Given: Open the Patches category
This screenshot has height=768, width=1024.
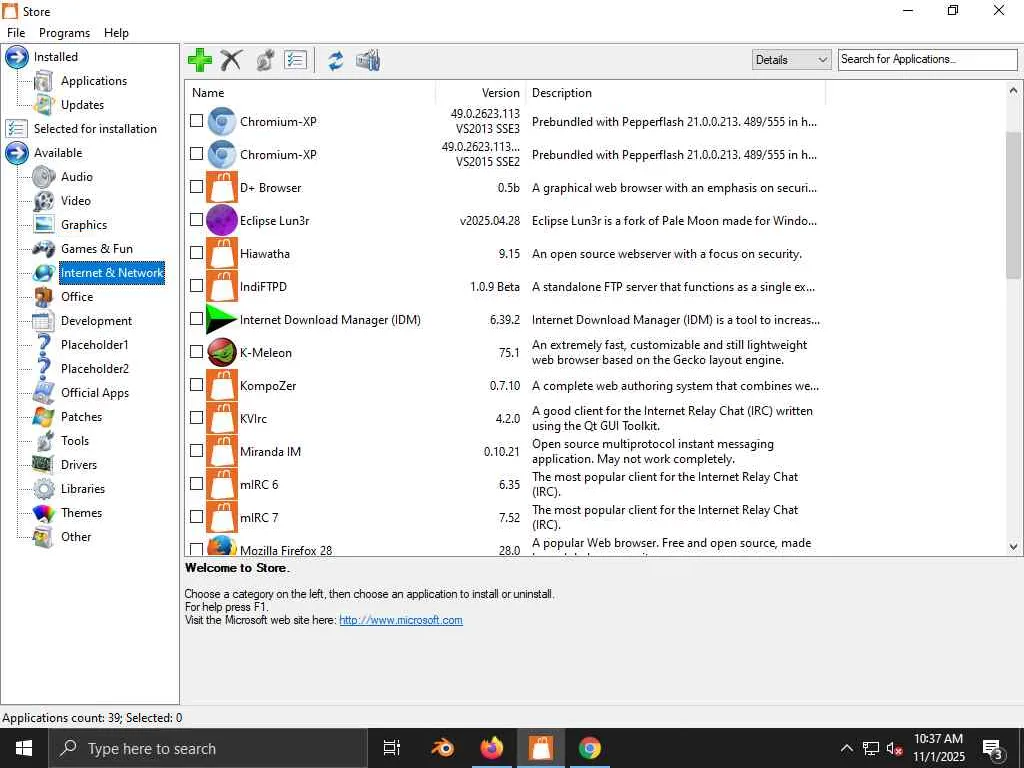Looking at the screenshot, I should (81, 417).
